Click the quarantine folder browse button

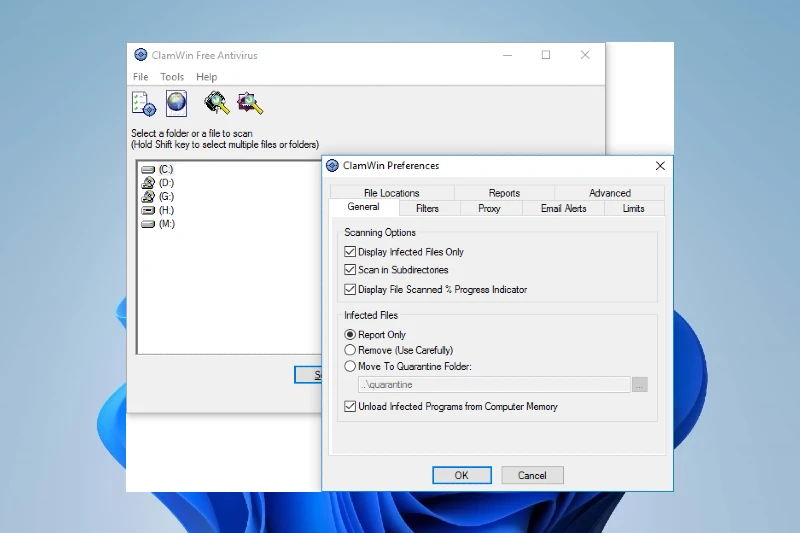(640, 385)
